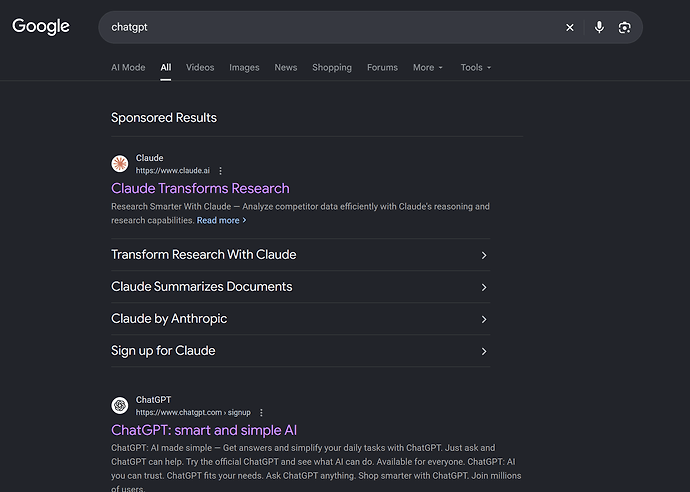Image resolution: width=690 pixels, height=492 pixels.
Task: Click the Google logo
Action: click(x=40, y=26)
